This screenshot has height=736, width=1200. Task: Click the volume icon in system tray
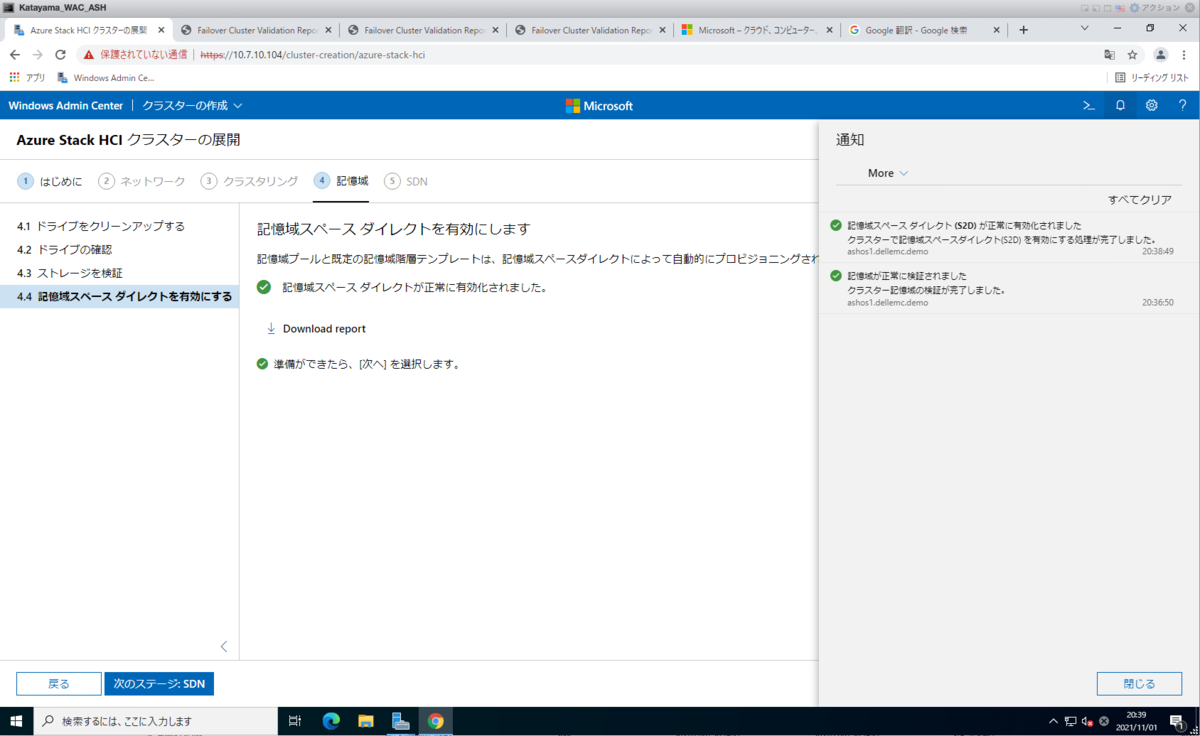point(1087,721)
